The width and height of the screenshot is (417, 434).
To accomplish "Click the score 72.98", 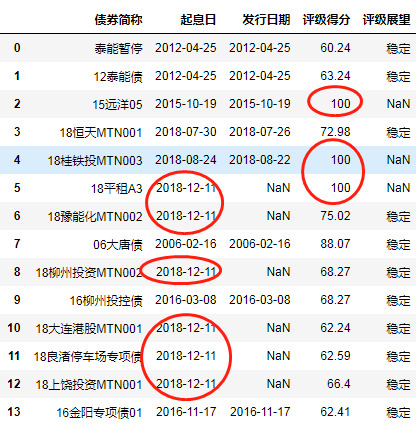I will click(335, 132).
